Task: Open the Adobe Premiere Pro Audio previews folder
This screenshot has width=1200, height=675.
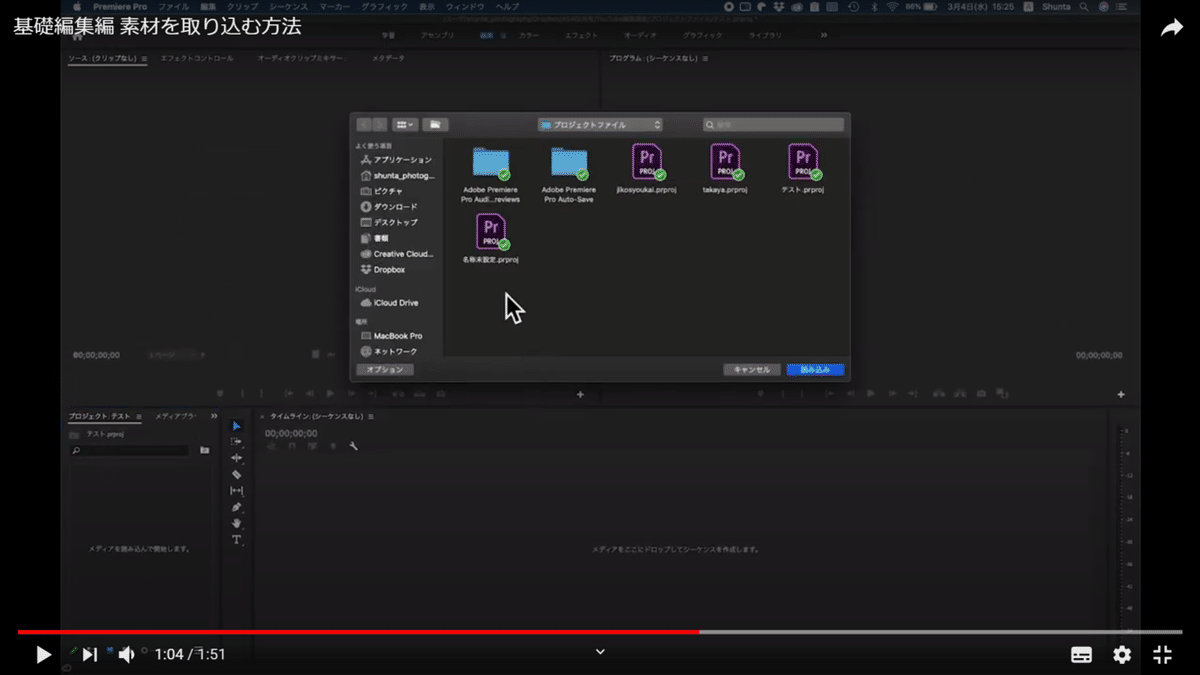Action: pyautogui.click(x=490, y=174)
